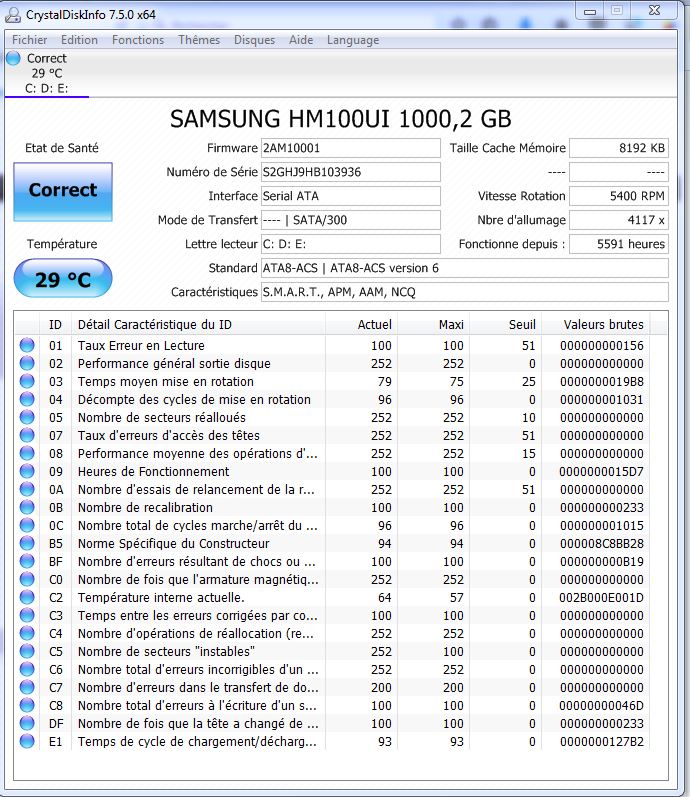This screenshot has height=797, width=690.
Task: Click the cache size field 8192 KB
Action: 618,148
